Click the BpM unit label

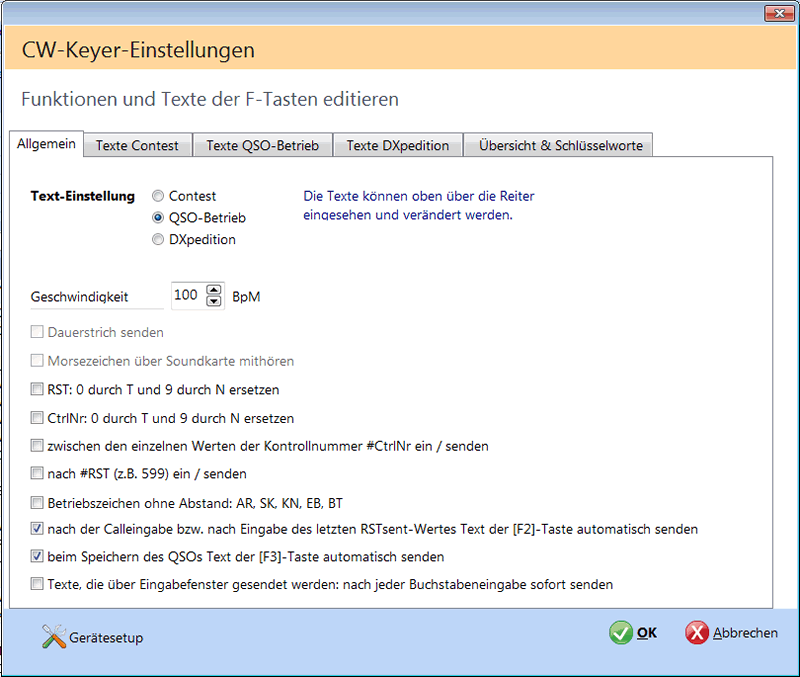coord(246,297)
